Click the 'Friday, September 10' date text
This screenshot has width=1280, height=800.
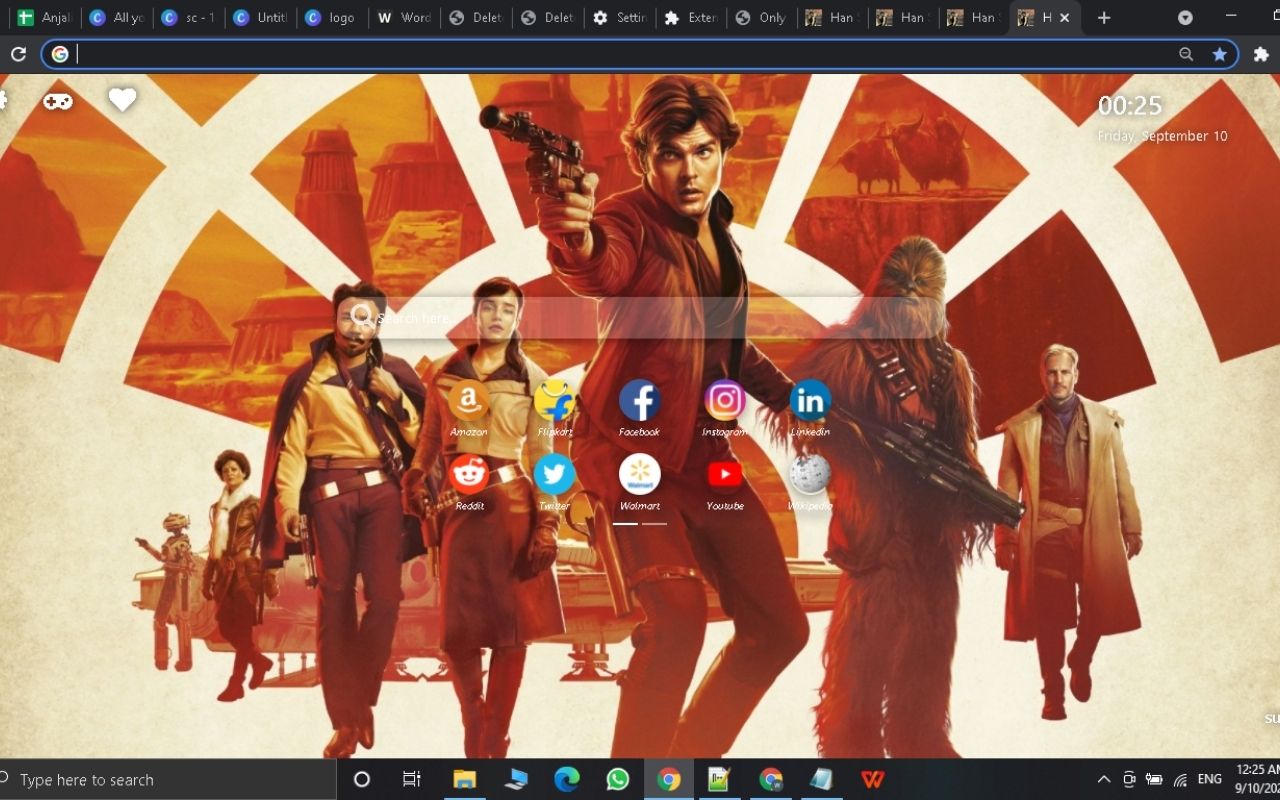1162,136
